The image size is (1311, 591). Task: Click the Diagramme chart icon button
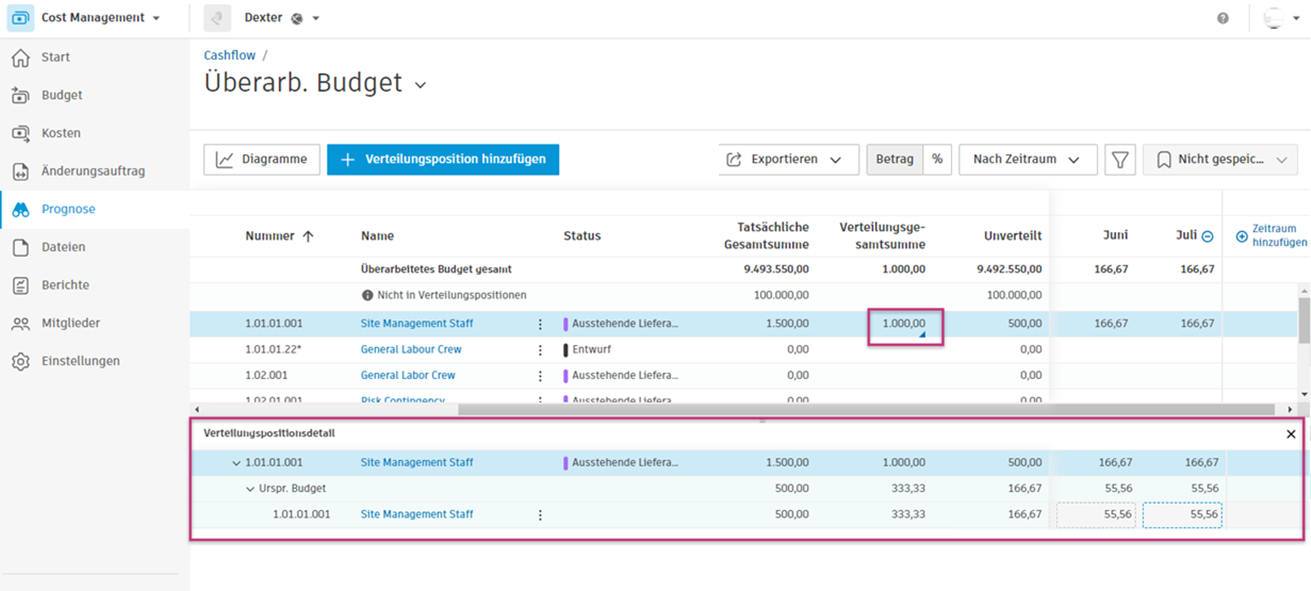(x=262, y=160)
